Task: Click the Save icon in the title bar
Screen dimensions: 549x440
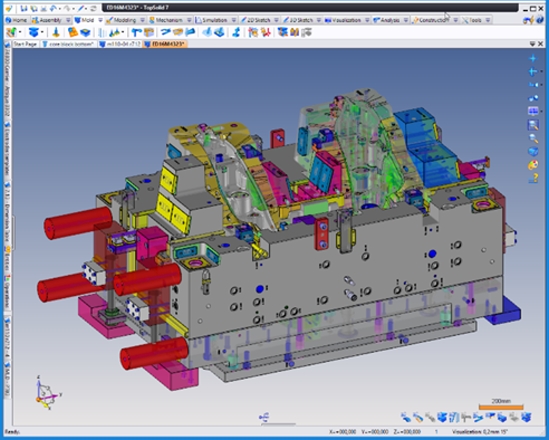Action: click(24, 8)
